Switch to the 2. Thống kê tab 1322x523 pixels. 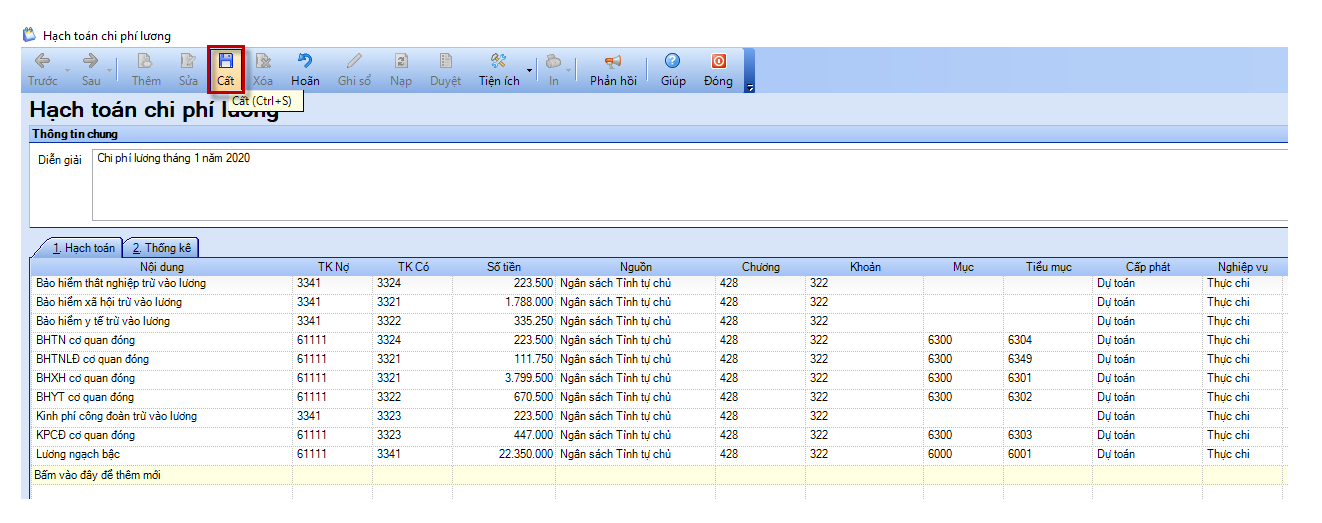tap(164, 248)
